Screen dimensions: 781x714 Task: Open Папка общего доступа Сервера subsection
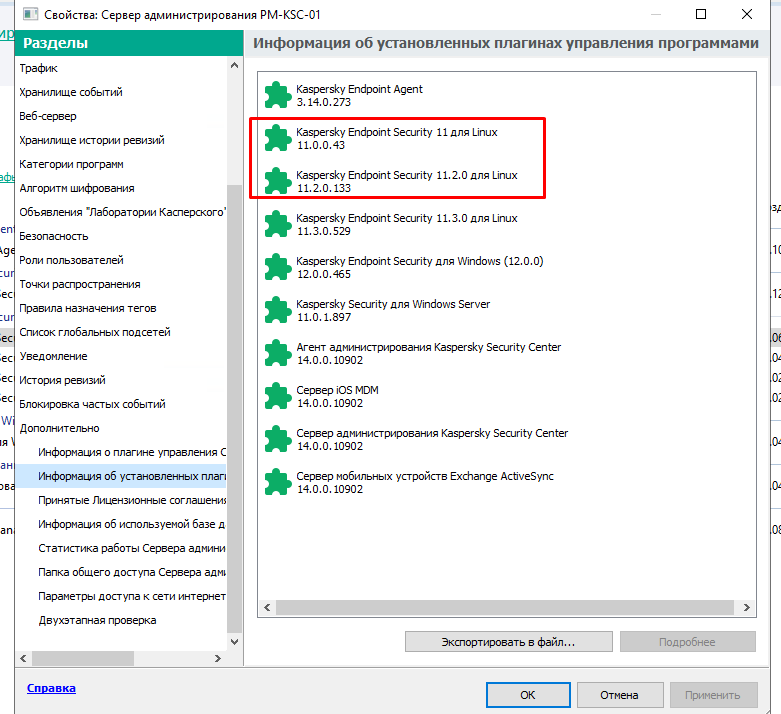(132, 572)
